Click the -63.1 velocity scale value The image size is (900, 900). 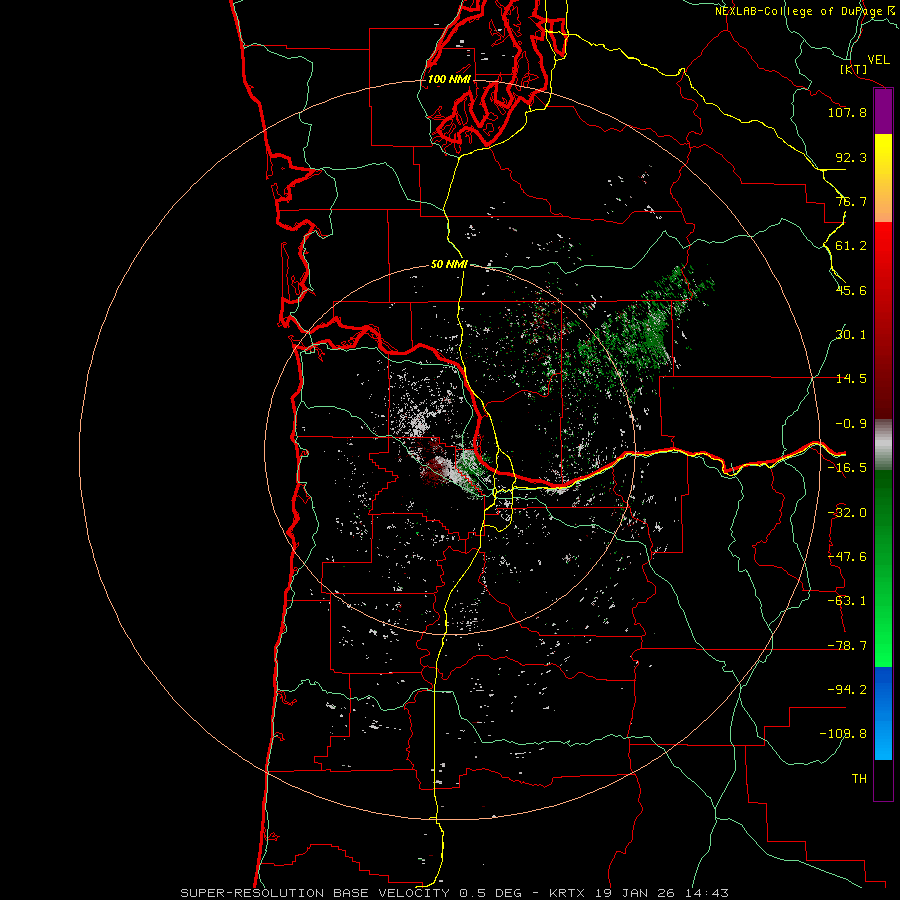847,601
